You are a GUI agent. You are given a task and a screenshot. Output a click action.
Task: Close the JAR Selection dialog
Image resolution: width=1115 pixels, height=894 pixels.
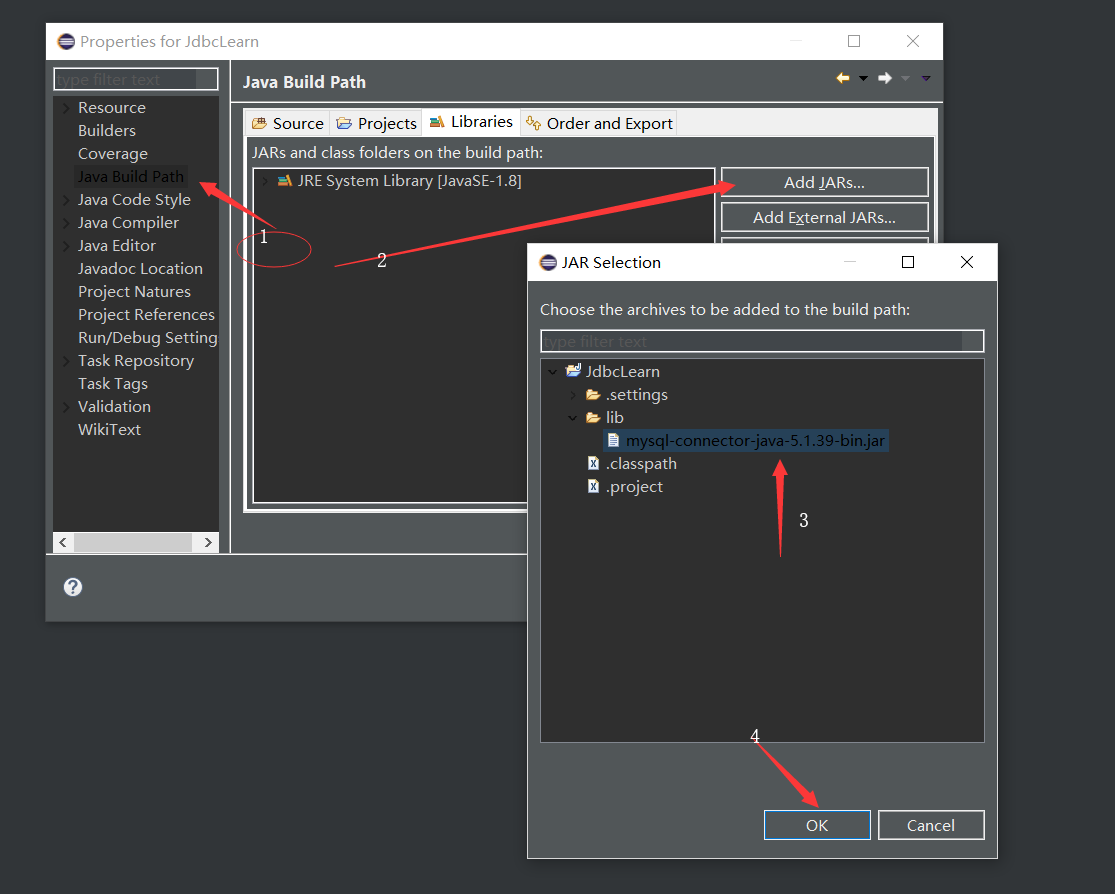tap(966, 262)
